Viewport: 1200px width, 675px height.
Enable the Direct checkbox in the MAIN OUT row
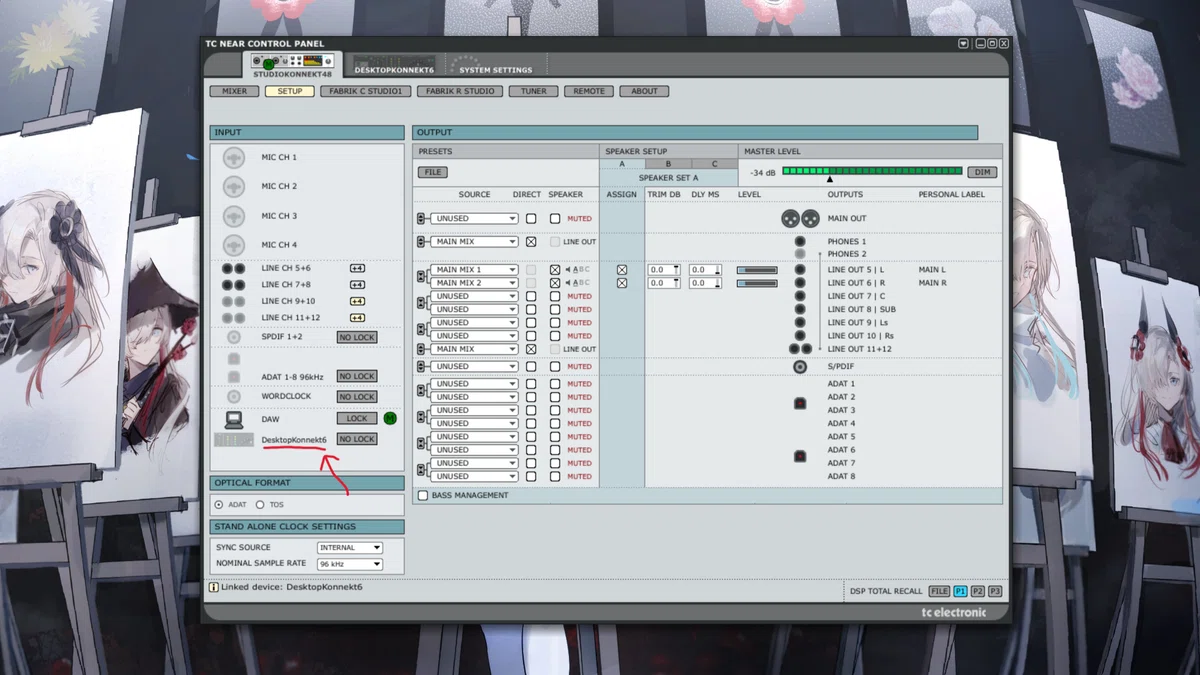click(x=531, y=218)
